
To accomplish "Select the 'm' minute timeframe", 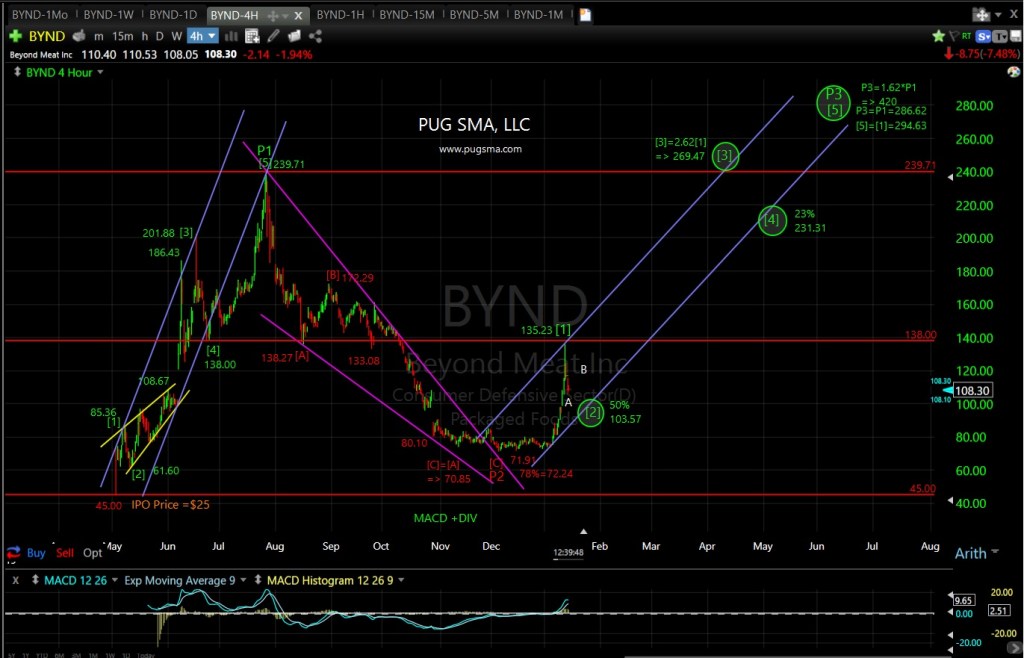I will click(x=99, y=37).
